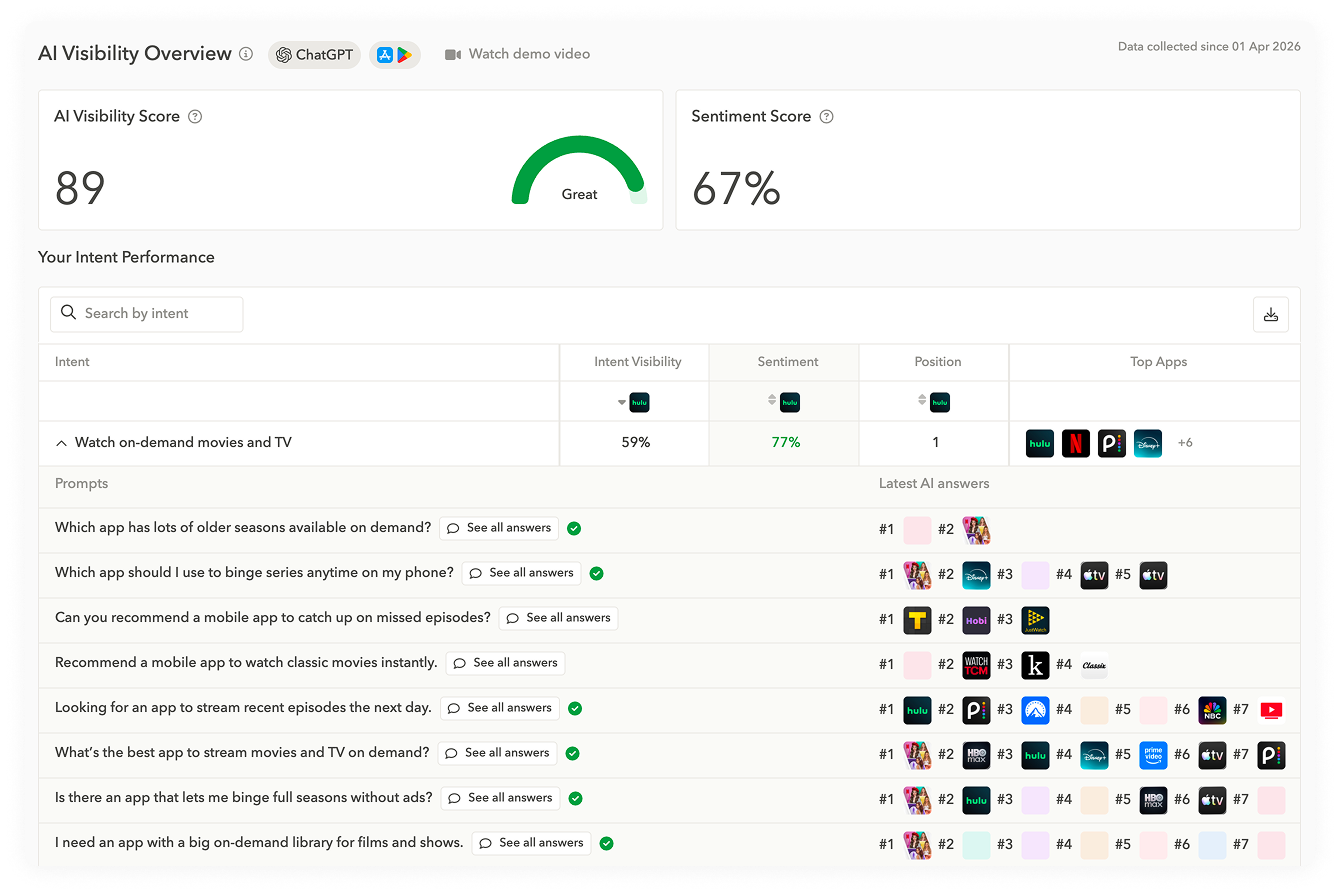This screenshot has height=895, width=1340.
Task: Click Peacock icon in Top Apps column
Action: (x=1112, y=443)
